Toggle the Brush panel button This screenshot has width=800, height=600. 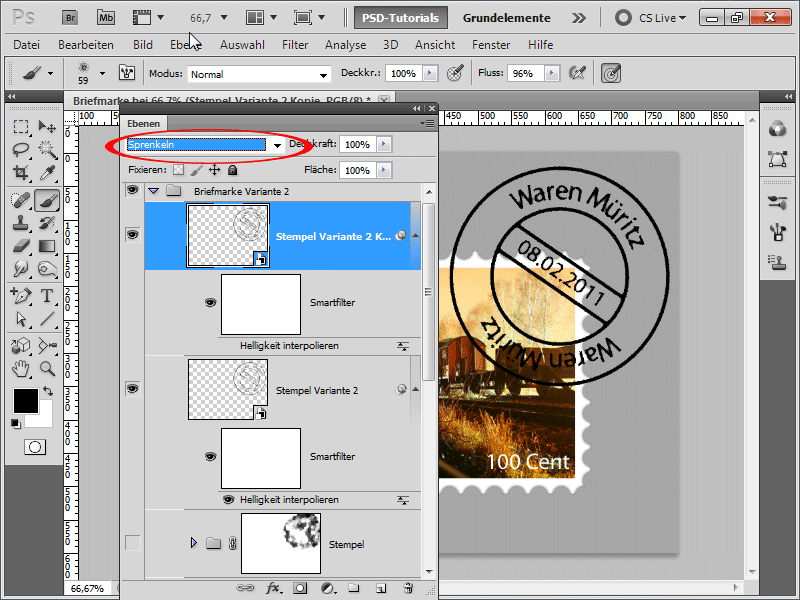(127, 73)
